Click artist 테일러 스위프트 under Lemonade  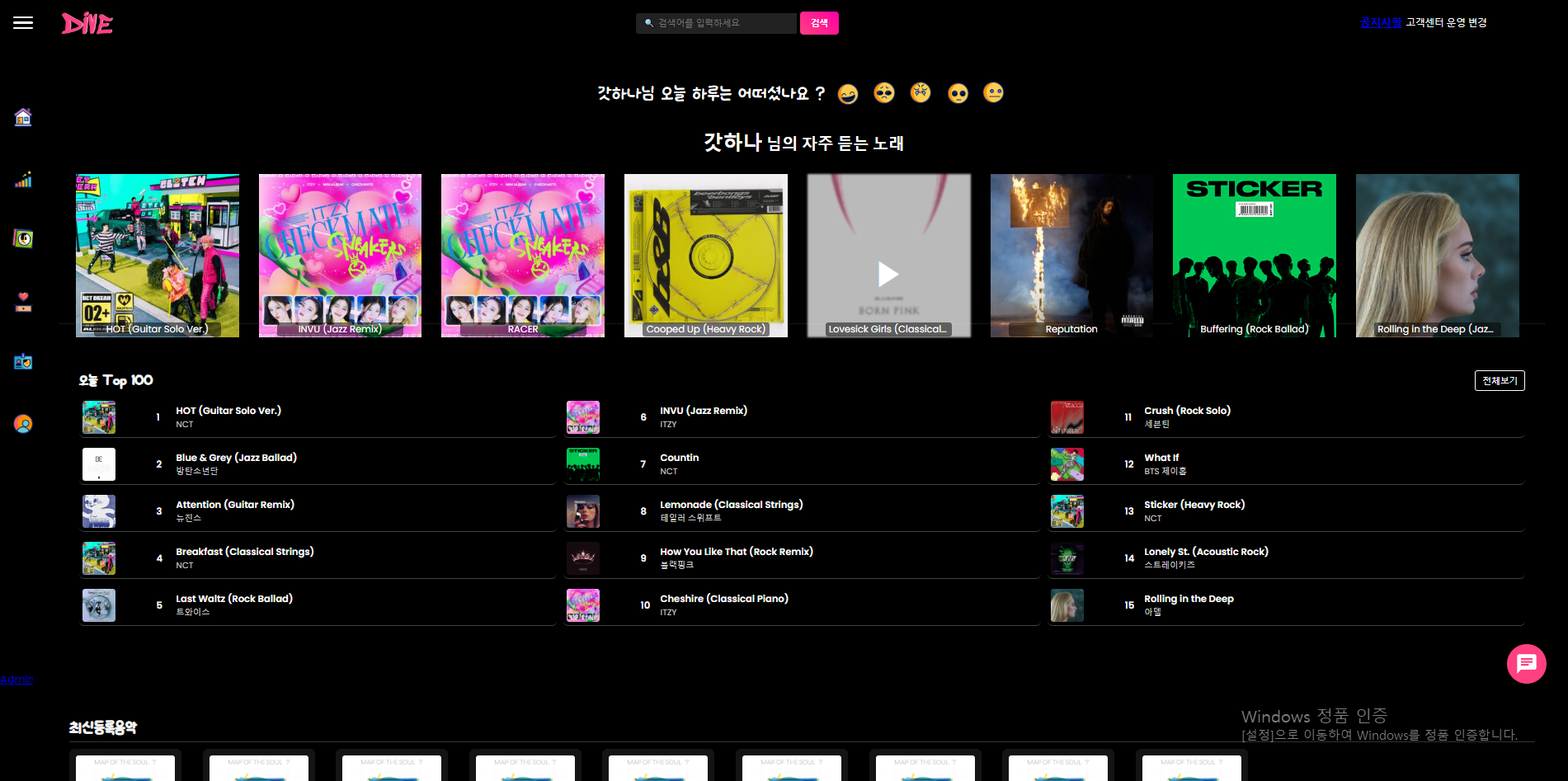coord(691,518)
